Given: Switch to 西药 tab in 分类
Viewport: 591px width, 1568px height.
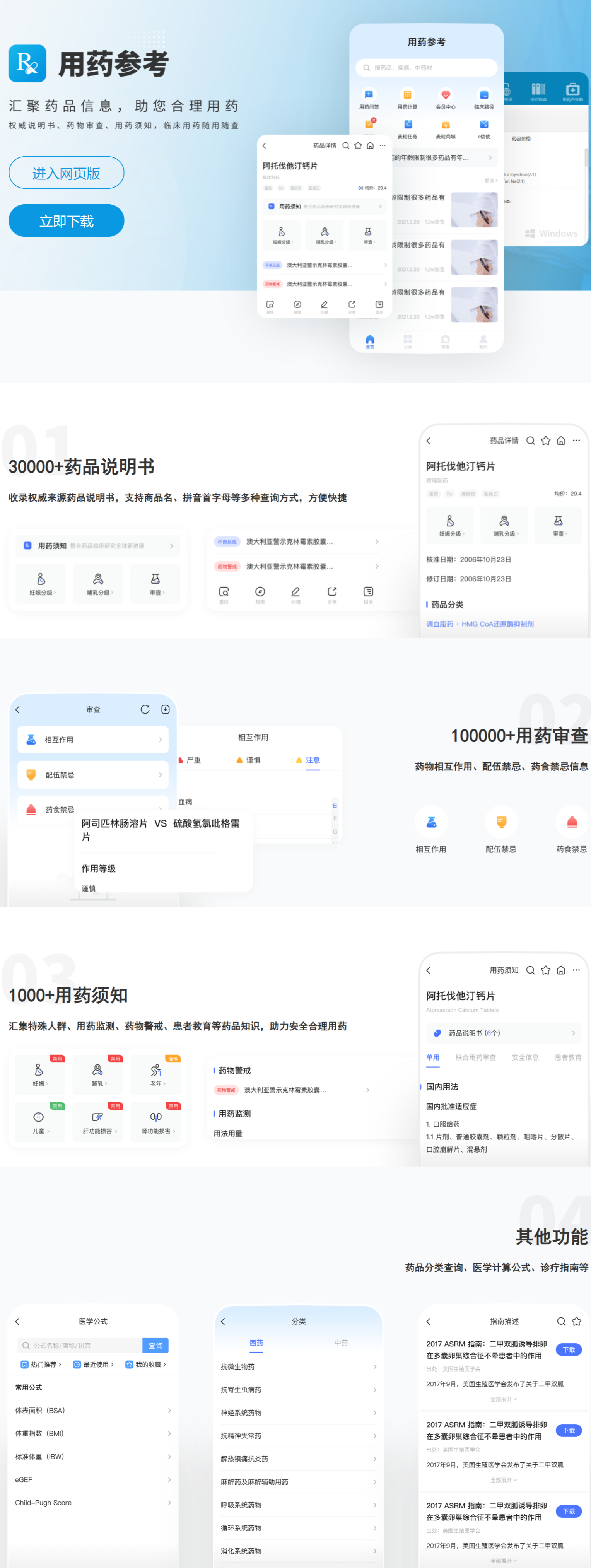Looking at the screenshot, I should pos(256,1343).
